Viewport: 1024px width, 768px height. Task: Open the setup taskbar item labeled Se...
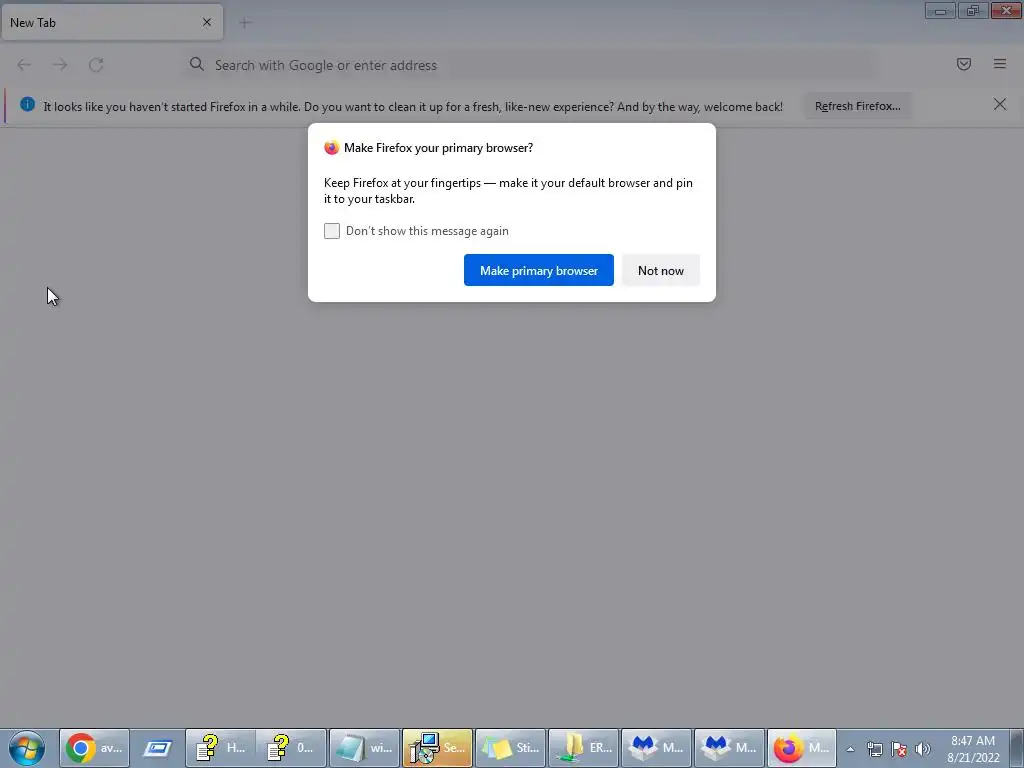pyautogui.click(x=437, y=748)
